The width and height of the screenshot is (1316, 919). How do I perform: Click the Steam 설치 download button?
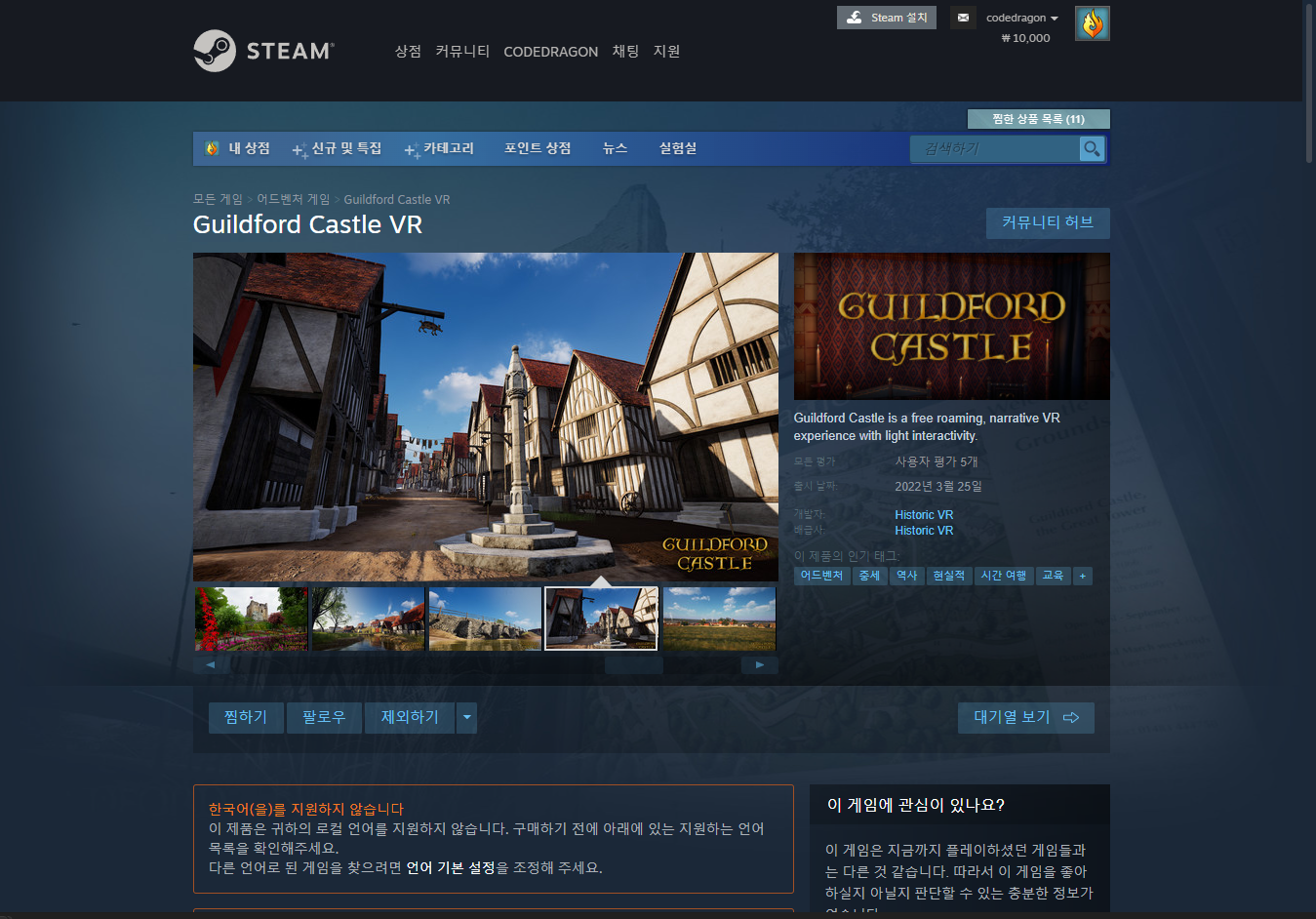[x=887, y=18]
